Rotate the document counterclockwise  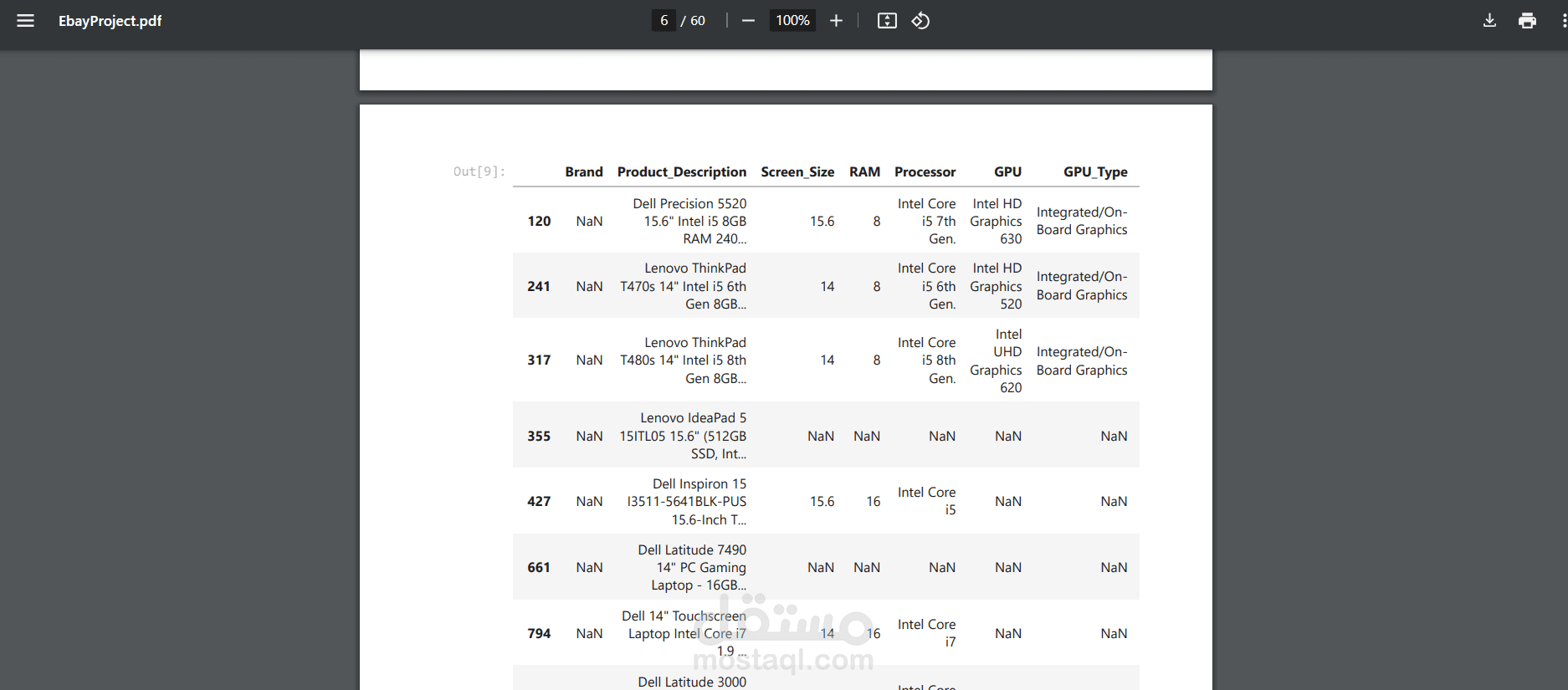[x=920, y=21]
